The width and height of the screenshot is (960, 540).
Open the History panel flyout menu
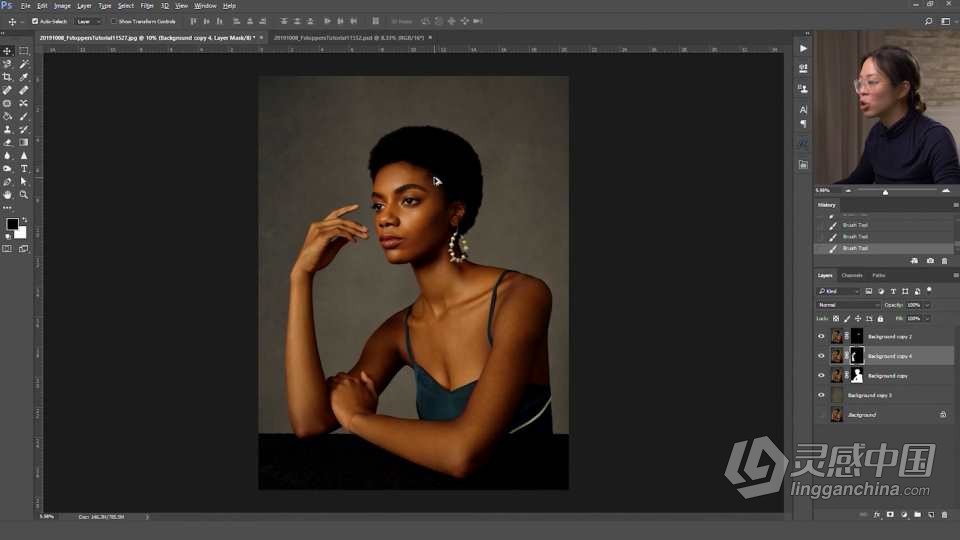pyautogui.click(x=955, y=205)
